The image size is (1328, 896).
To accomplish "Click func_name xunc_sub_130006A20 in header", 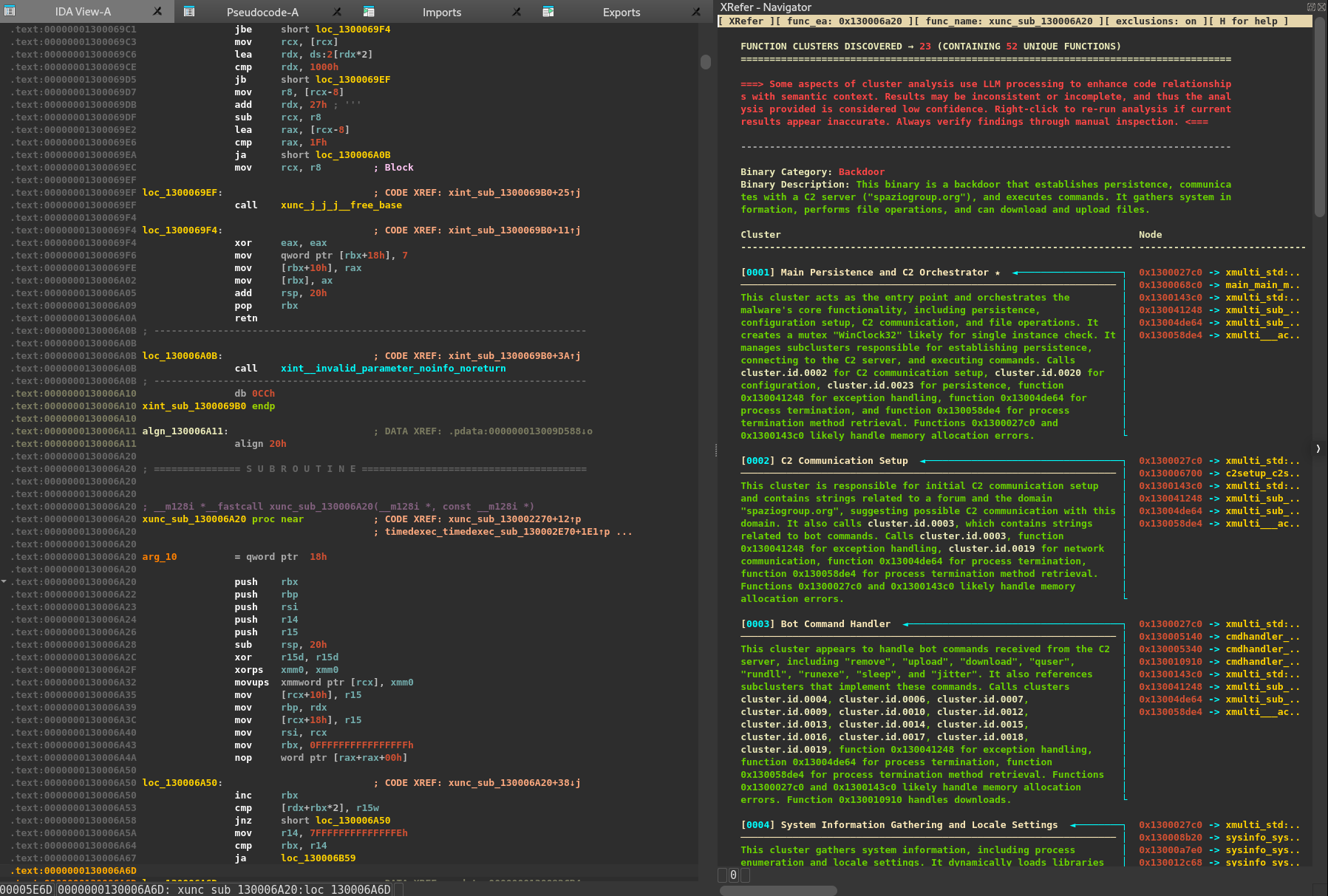I will tap(1009, 21).
